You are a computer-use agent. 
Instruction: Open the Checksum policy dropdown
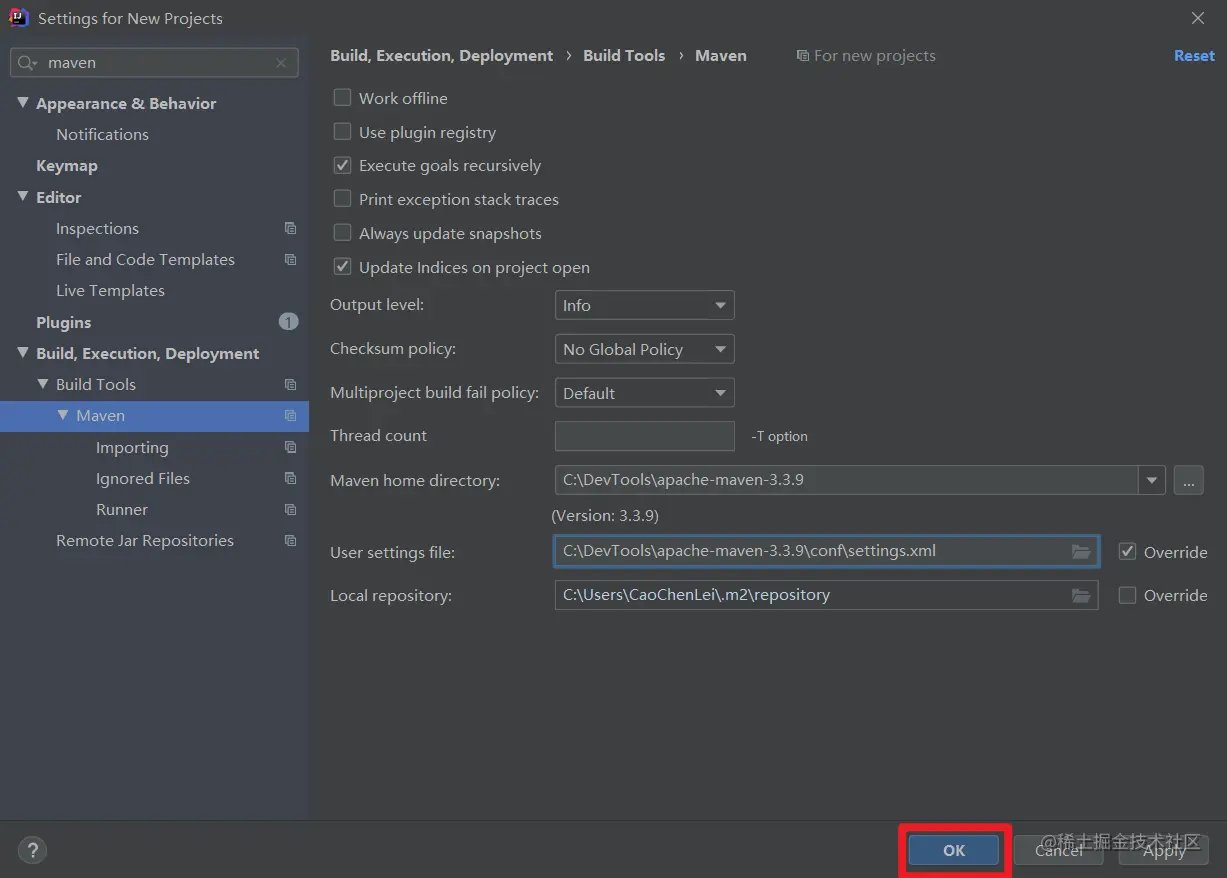coord(644,349)
